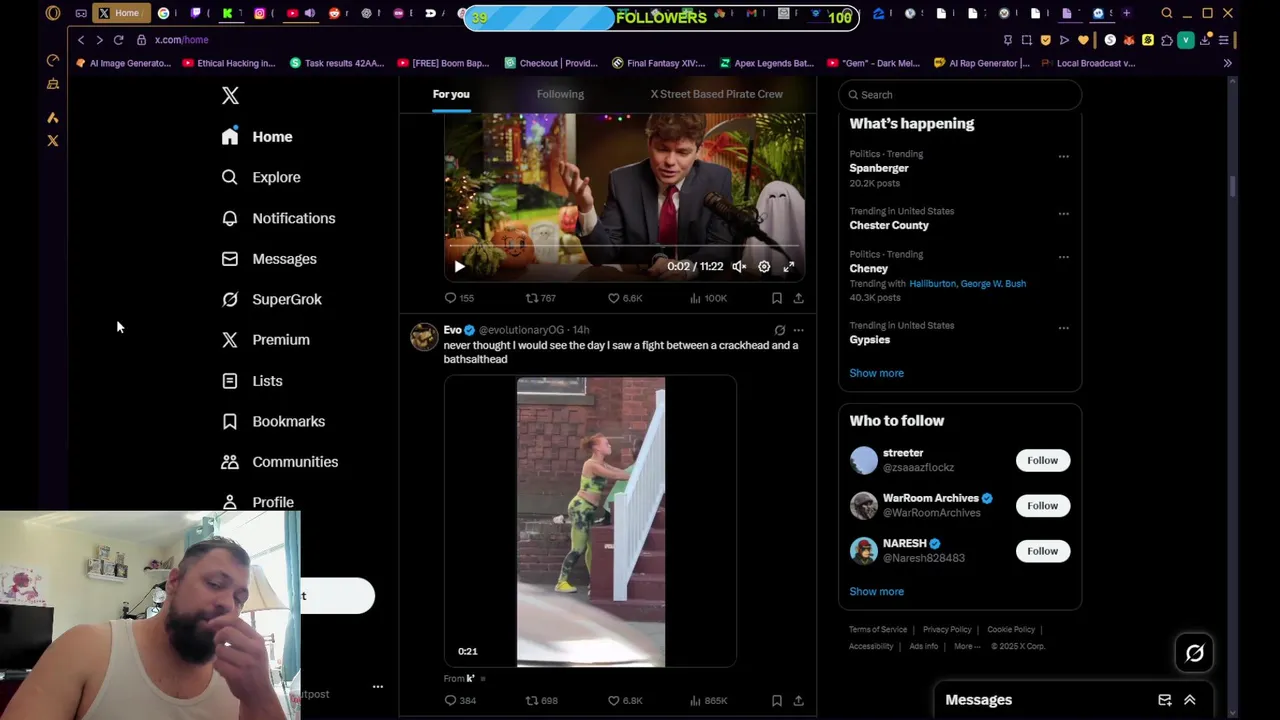Open Evo's profile avatar

coord(424,337)
